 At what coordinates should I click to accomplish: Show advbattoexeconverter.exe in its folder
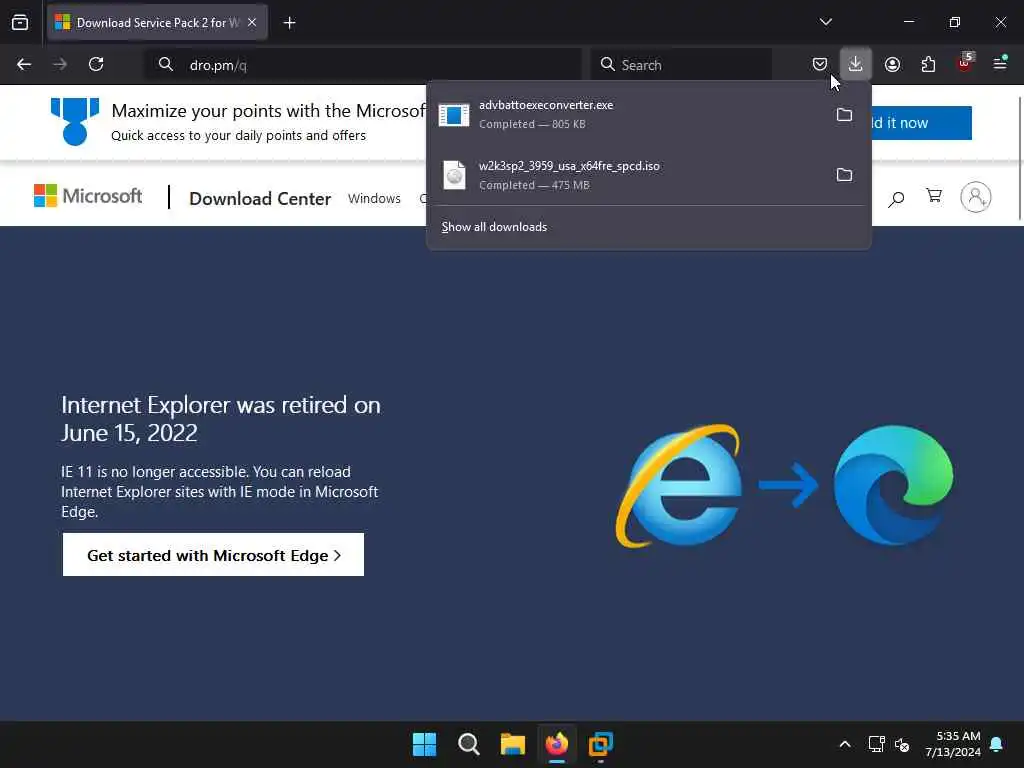click(844, 114)
